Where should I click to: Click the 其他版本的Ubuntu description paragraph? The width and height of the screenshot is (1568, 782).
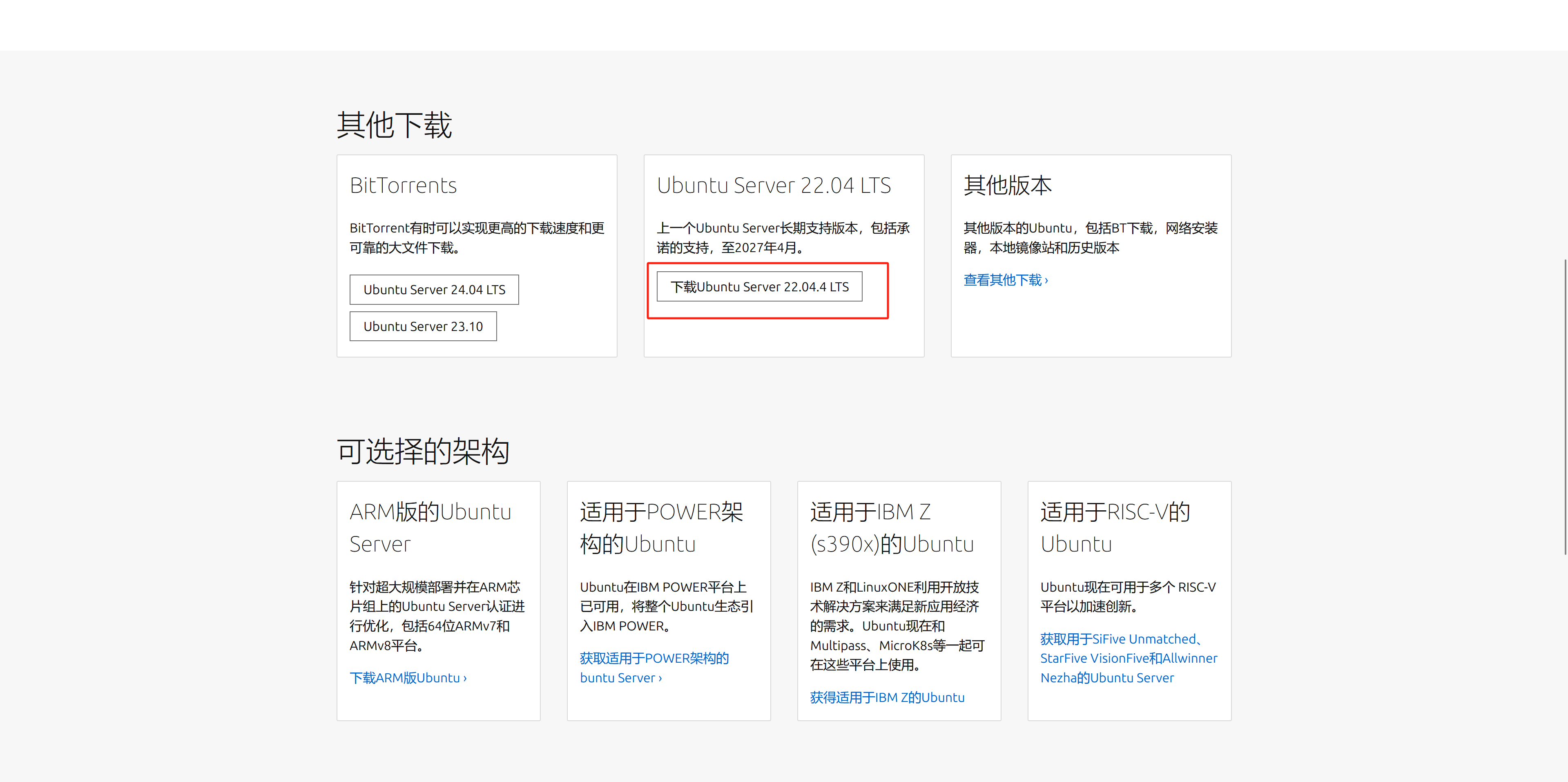pyautogui.click(x=1091, y=237)
